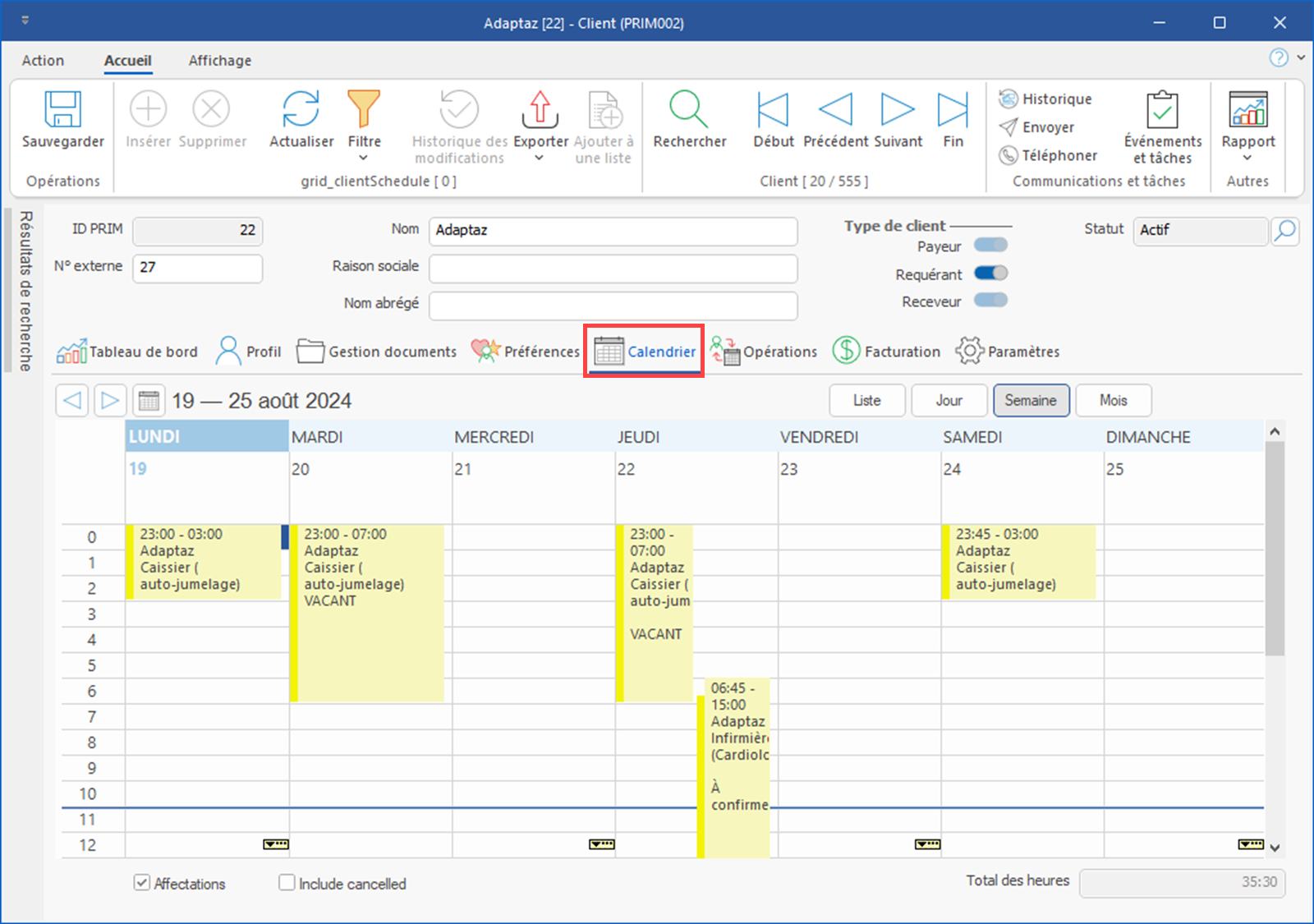Click the Raison sociale input field
This screenshot has width=1314, height=924.
[x=613, y=268]
